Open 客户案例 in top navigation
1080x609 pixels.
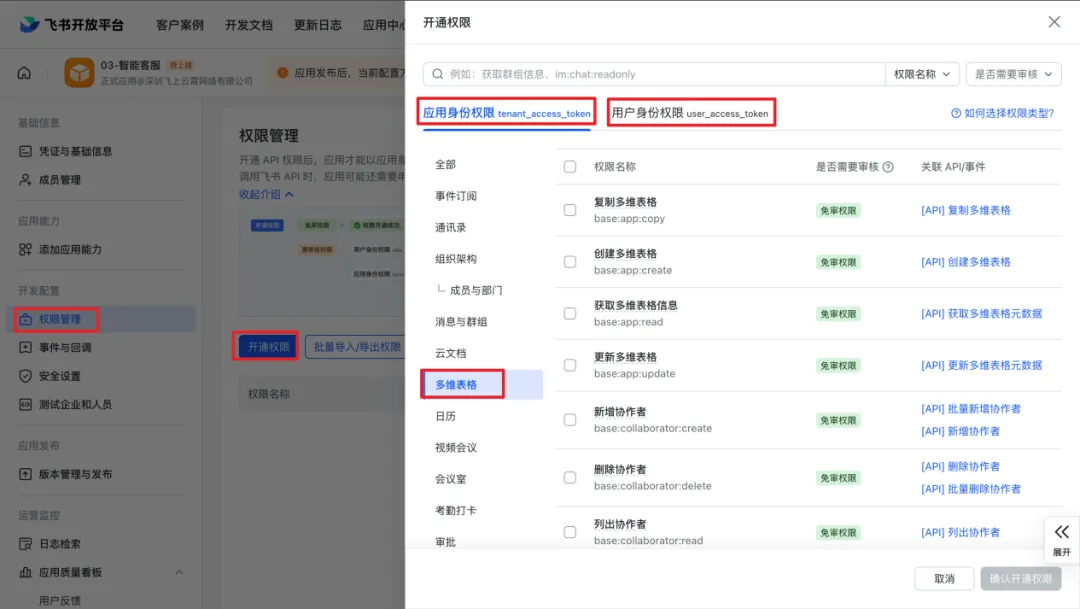pos(180,25)
